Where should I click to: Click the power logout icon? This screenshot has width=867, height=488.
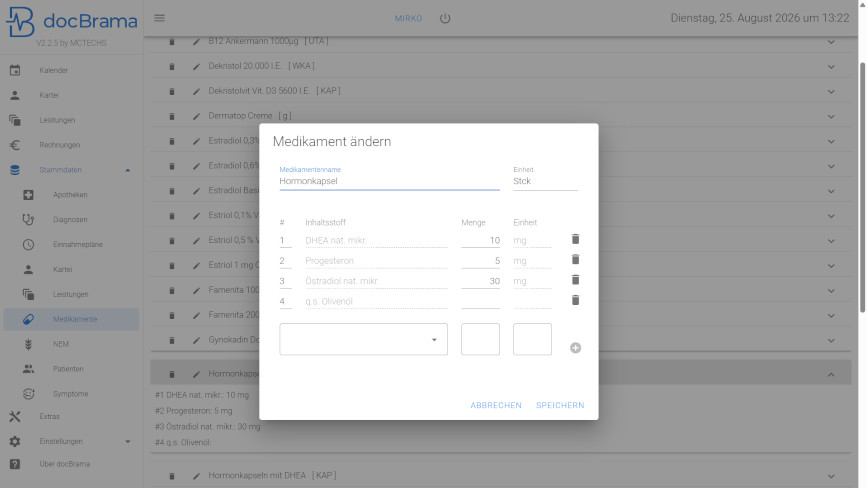click(445, 18)
